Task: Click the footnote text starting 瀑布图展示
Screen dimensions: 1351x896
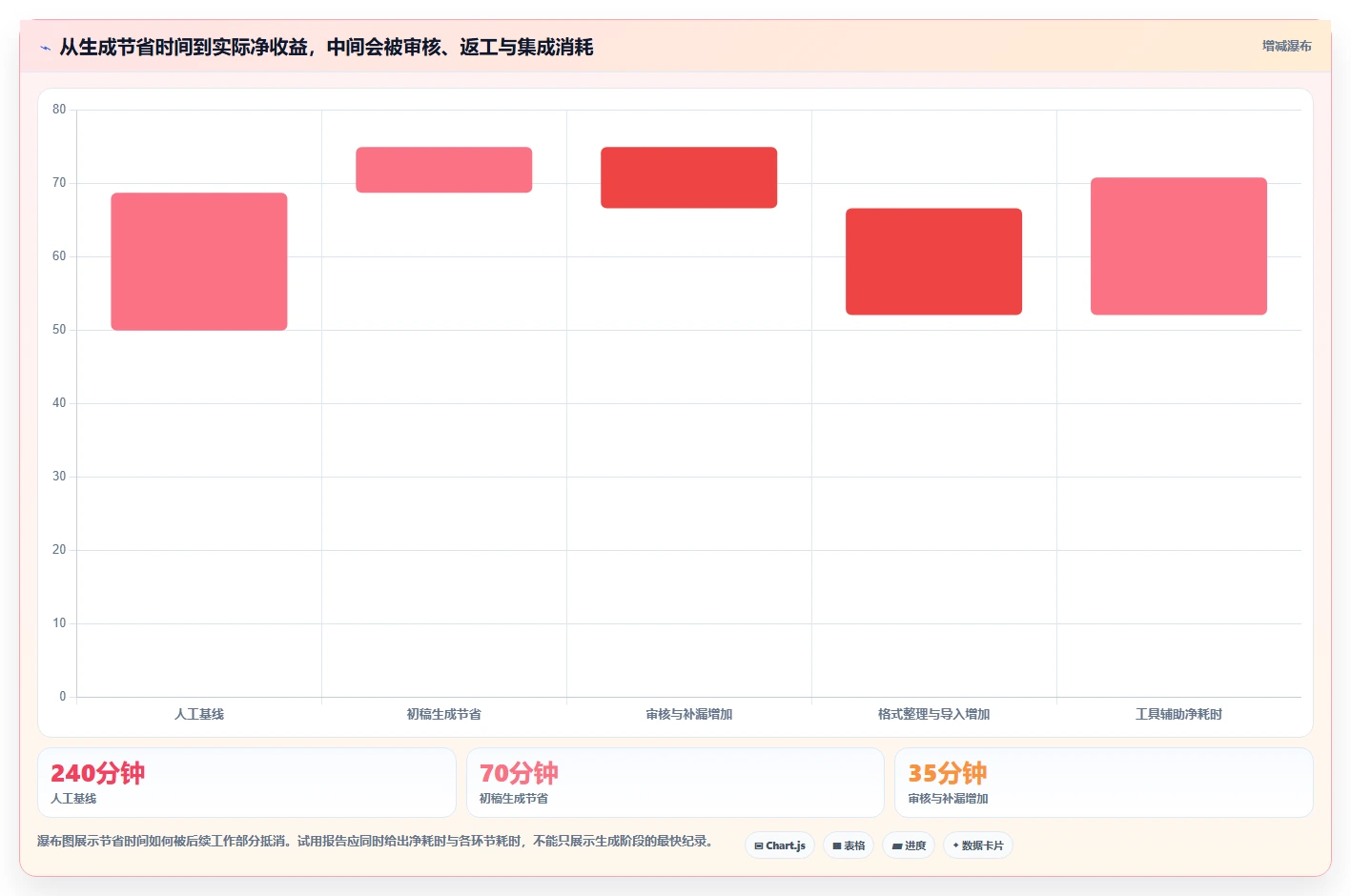Action: (x=375, y=841)
